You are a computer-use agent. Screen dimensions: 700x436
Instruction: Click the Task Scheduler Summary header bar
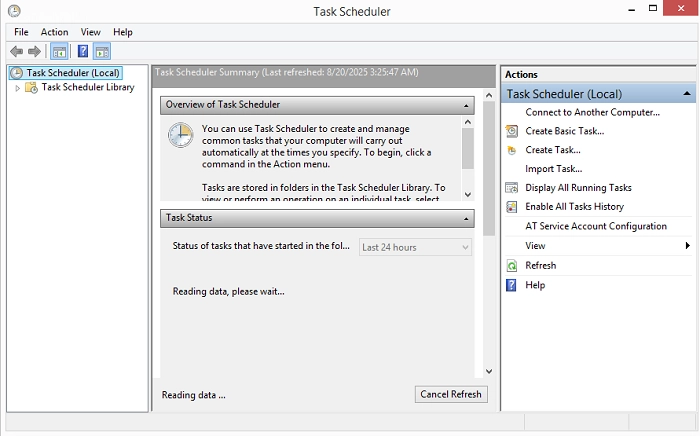[324, 76]
